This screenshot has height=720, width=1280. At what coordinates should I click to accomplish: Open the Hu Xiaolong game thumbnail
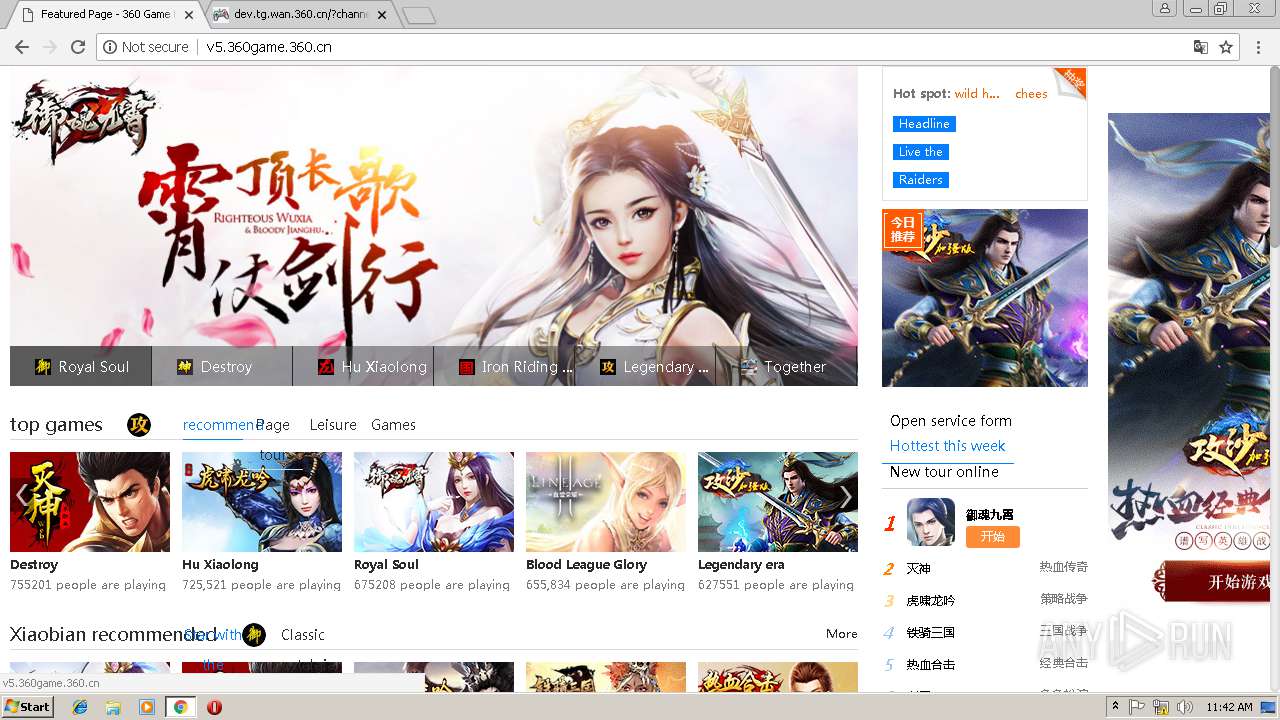(262, 502)
